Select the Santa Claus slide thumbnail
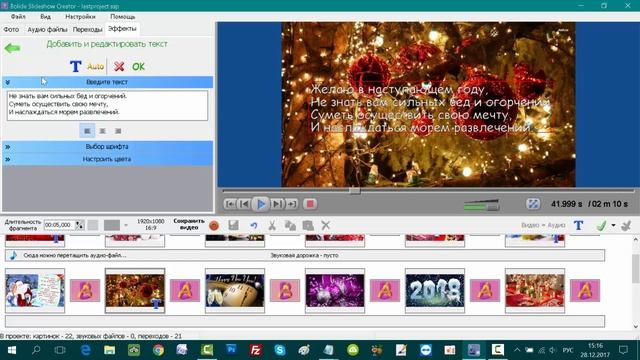The width and height of the screenshot is (640, 360). click(x=35, y=291)
